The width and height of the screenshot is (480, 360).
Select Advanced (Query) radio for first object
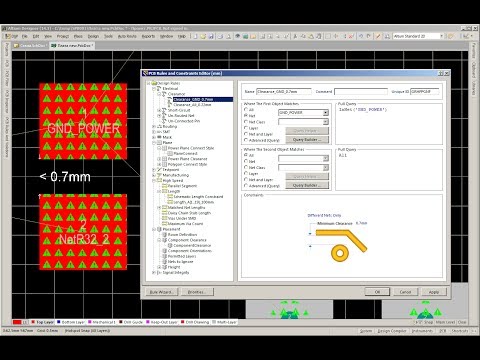246,140
